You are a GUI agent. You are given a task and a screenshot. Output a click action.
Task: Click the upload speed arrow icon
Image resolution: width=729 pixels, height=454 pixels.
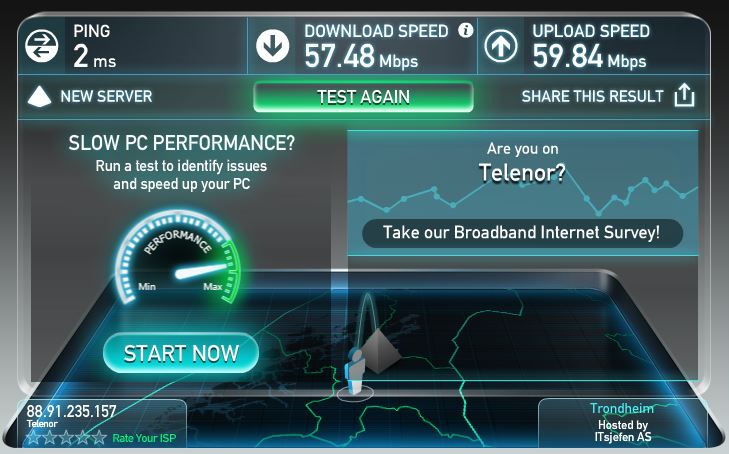point(501,46)
